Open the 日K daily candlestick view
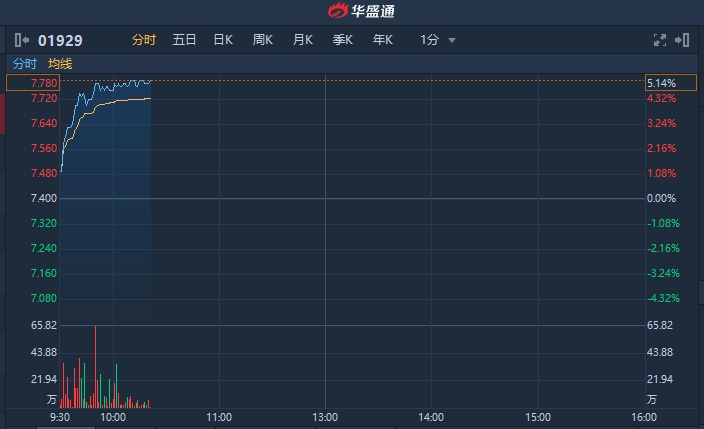Image resolution: width=704 pixels, height=429 pixels. click(223, 40)
